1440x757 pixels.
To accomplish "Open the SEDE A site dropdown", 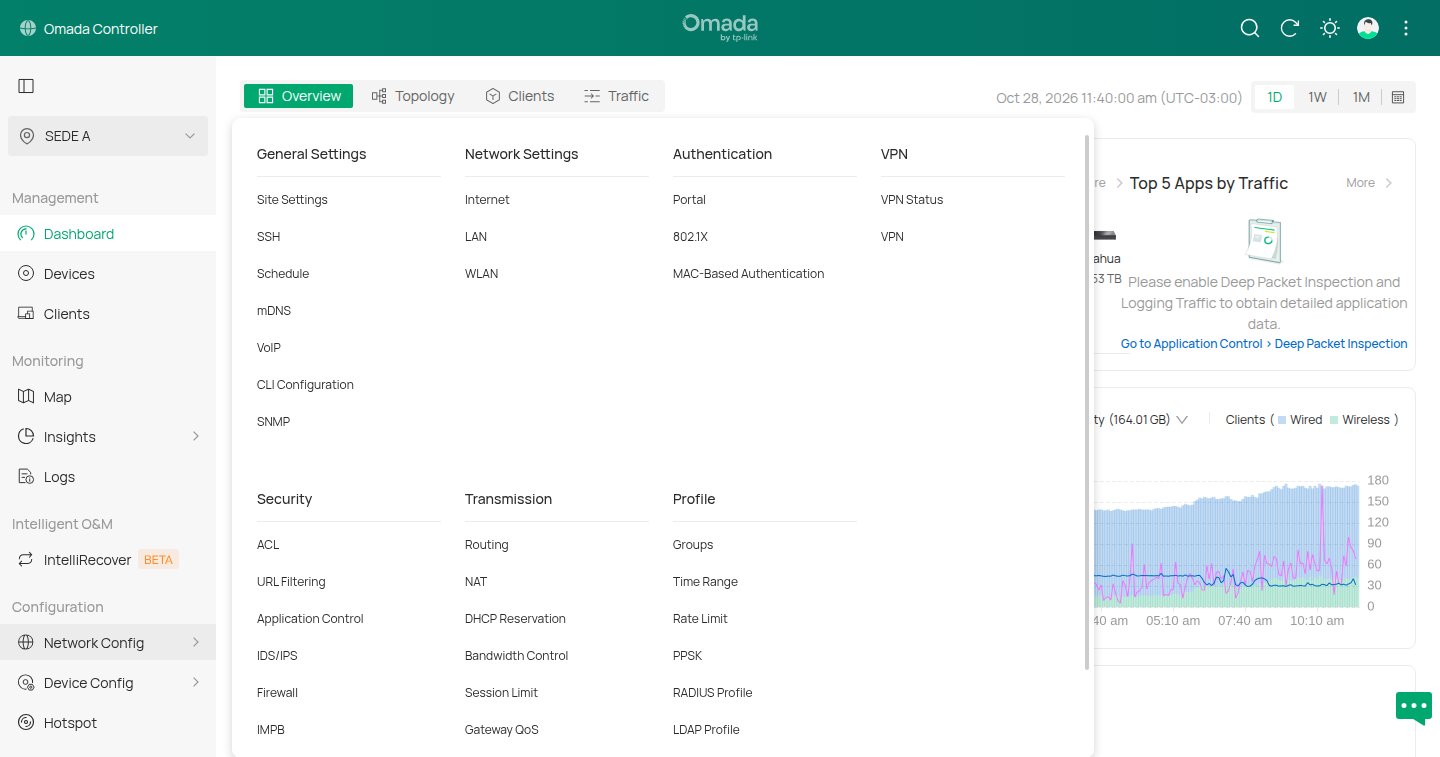I will pos(108,136).
